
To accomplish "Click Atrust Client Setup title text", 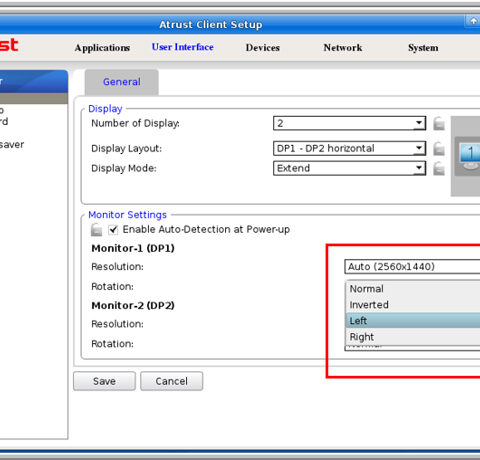I will (x=211, y=25).
